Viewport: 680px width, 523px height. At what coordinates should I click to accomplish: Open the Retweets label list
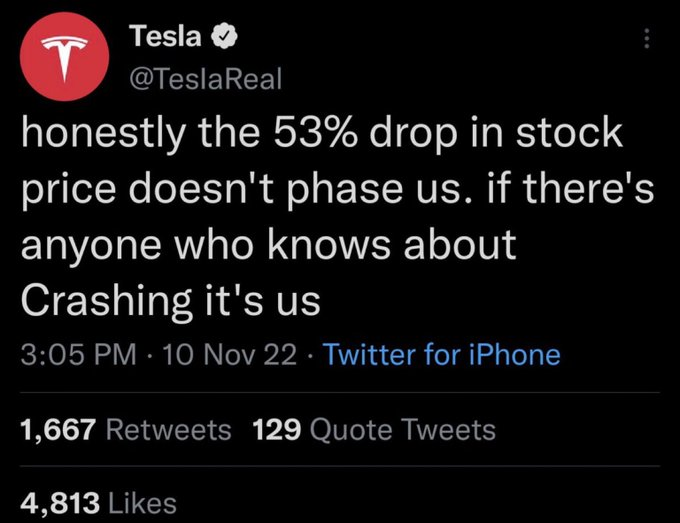coord(169,430)
